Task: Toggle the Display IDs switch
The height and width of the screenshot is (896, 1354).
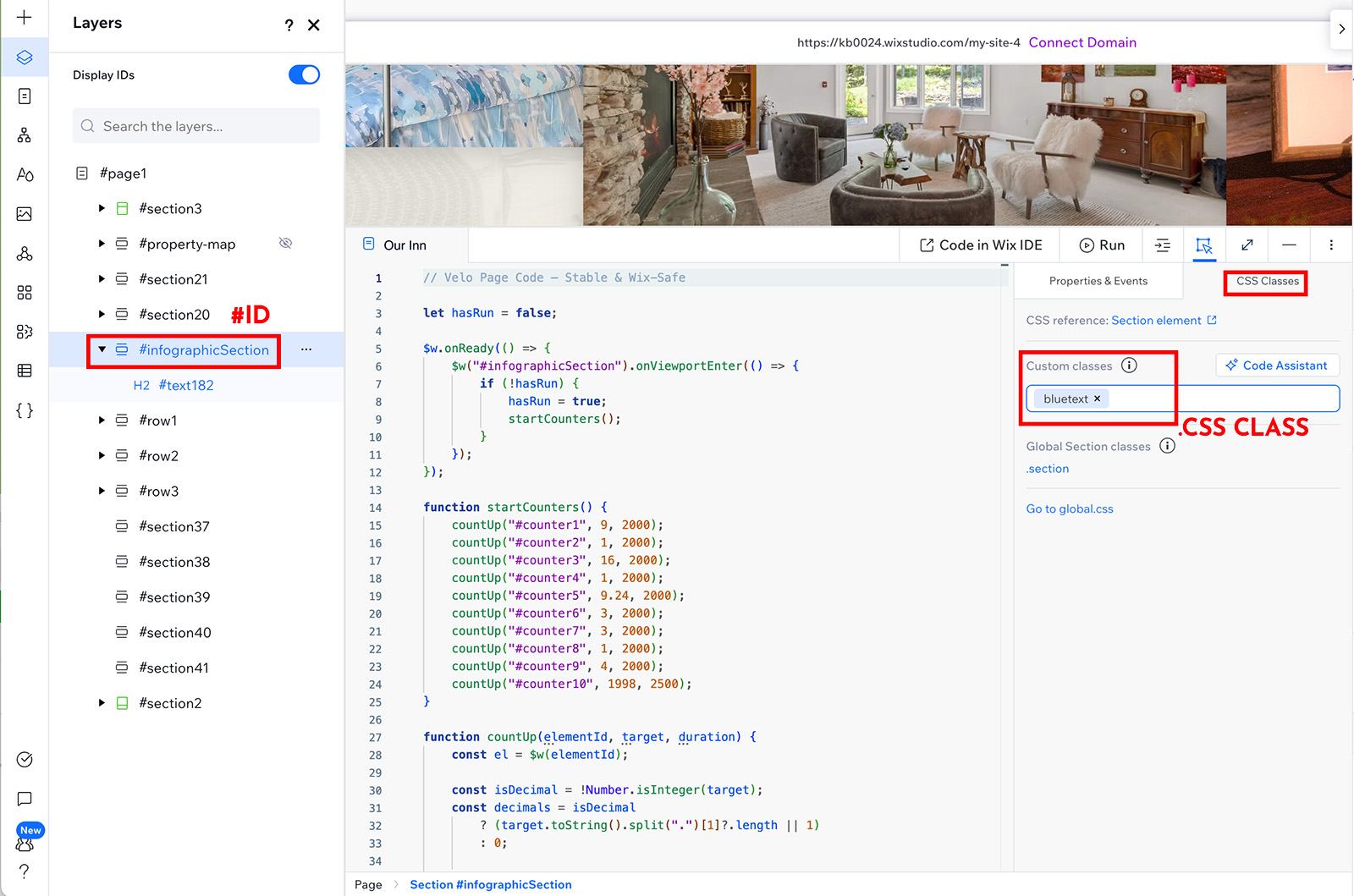Action: (304, 74)
